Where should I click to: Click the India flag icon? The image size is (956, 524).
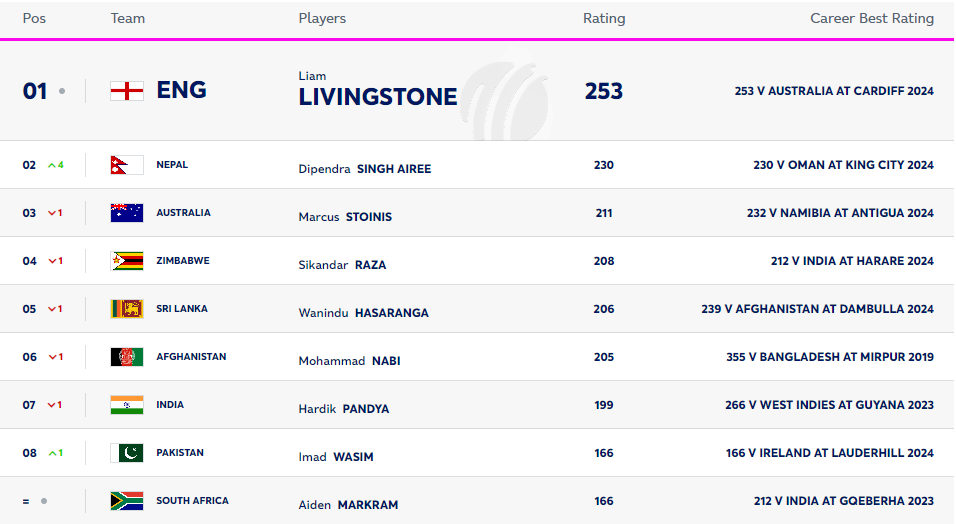(127, 405)
